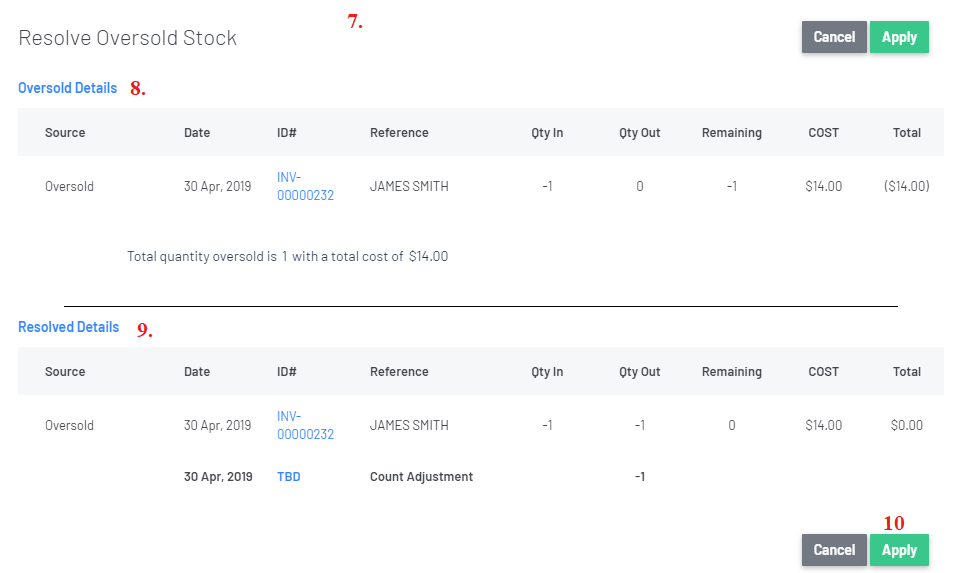
Task: Click the Reference header in Resolved Details table
Action: [399, 372]
